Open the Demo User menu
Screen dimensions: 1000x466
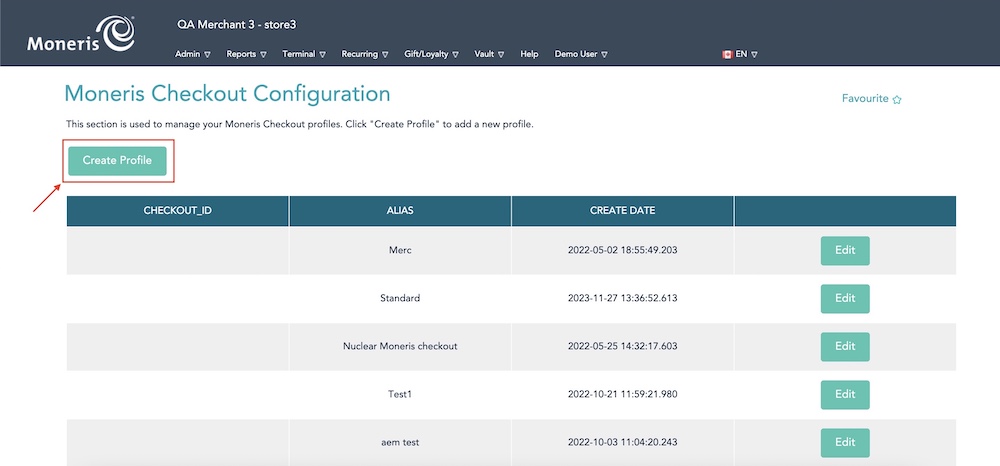coord(581,54)
